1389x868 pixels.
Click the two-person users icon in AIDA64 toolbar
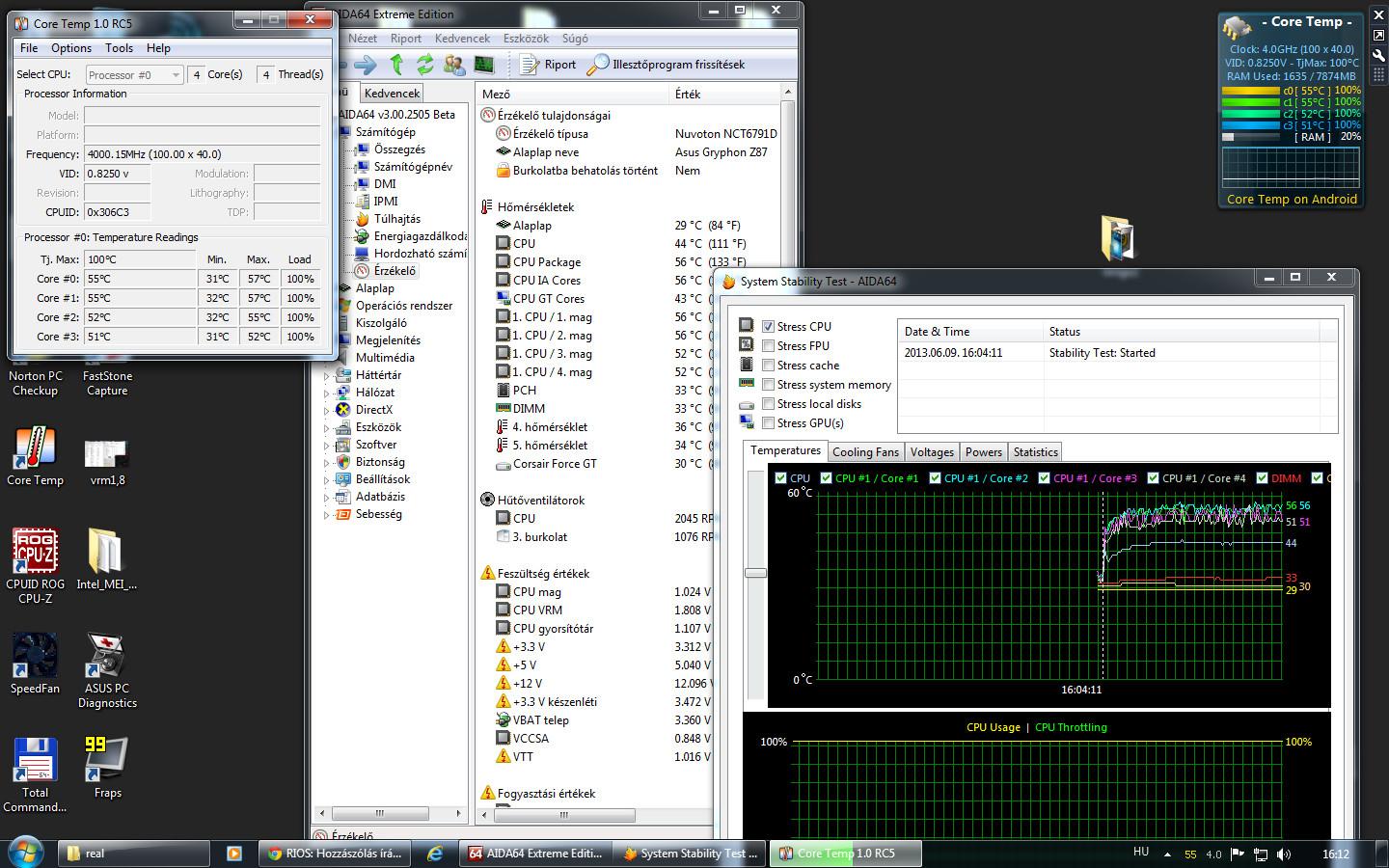[453, 65]
